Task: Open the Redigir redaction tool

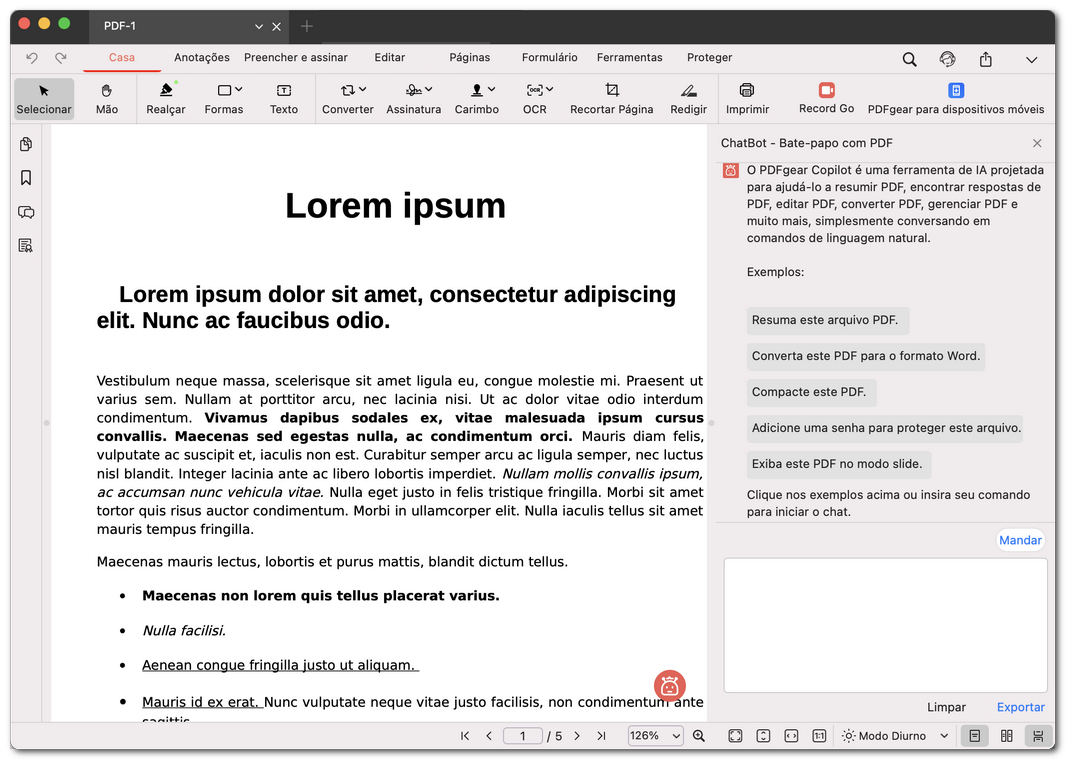Action: tap(688, 98)
